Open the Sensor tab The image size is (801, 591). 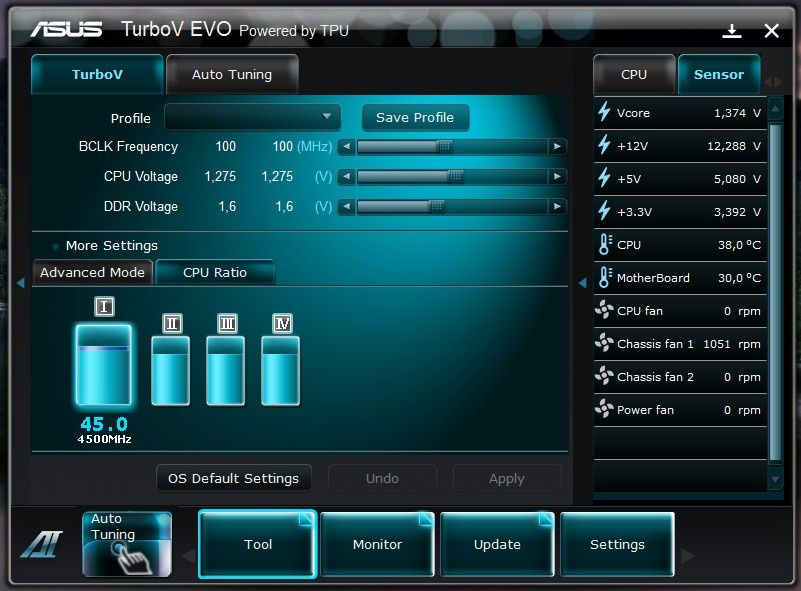click(x=719, y=75)
